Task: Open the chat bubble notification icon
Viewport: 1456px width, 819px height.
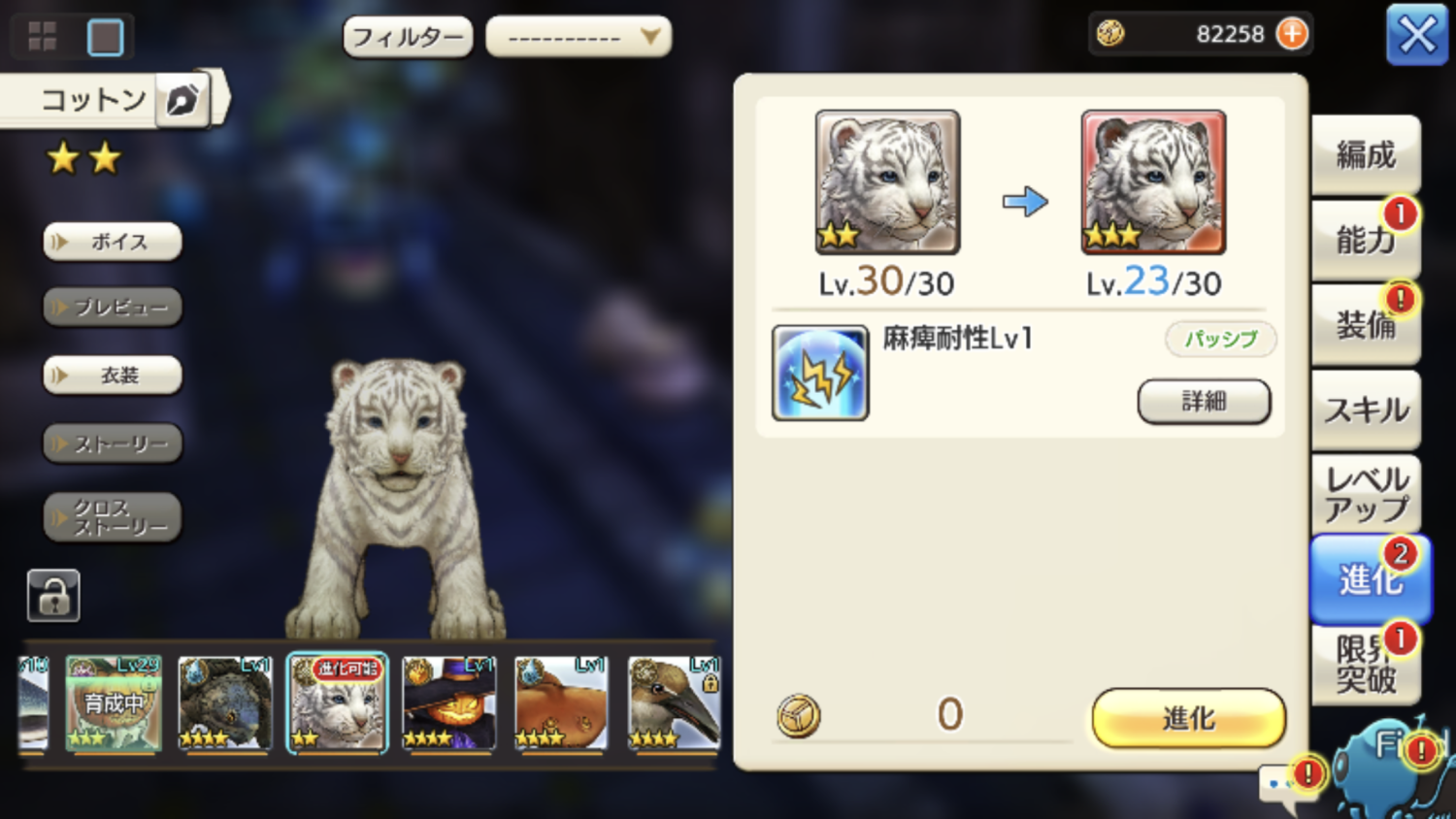Action: click(x=1287, y=786)
